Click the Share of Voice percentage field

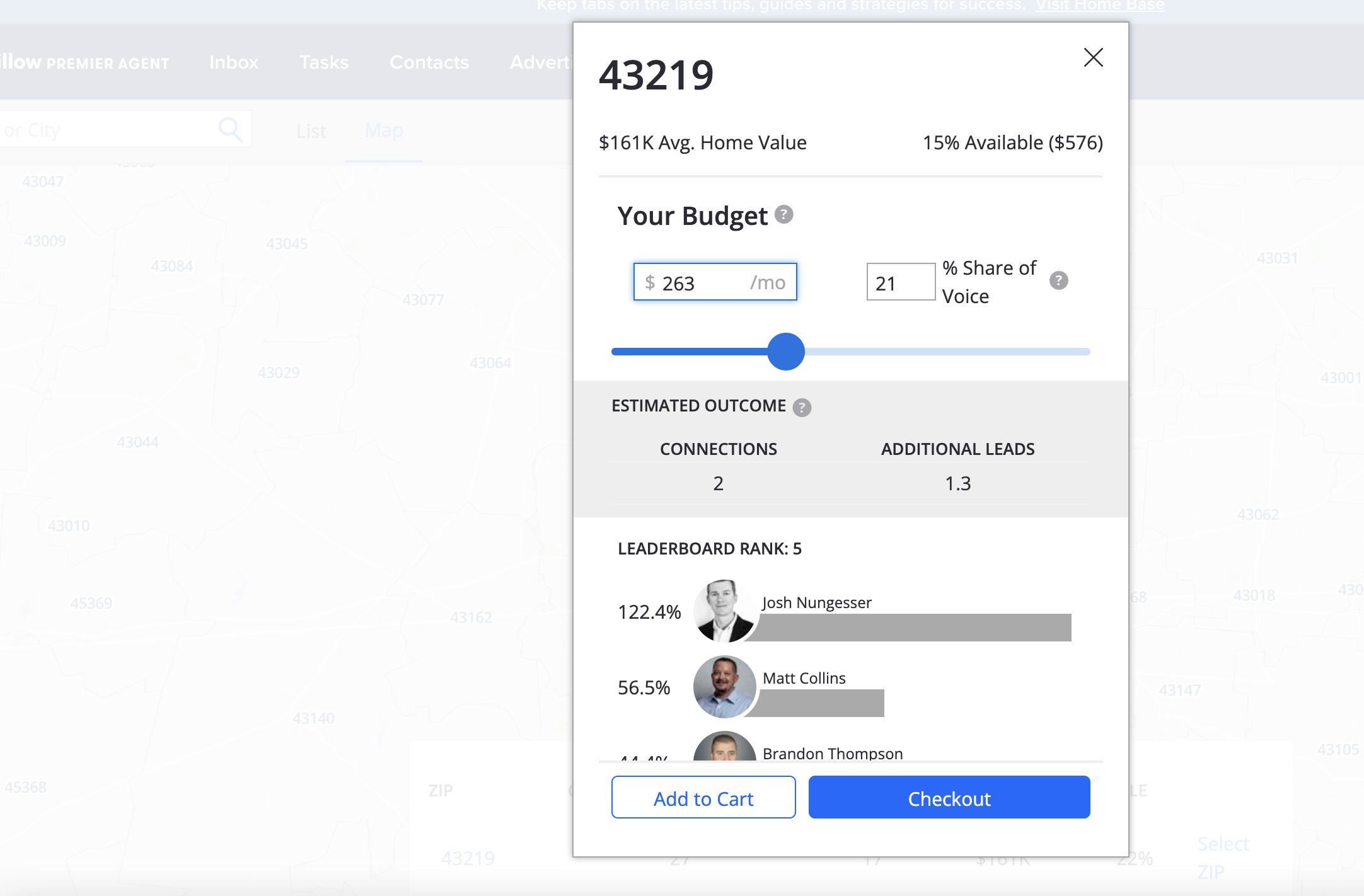[900, 282]
